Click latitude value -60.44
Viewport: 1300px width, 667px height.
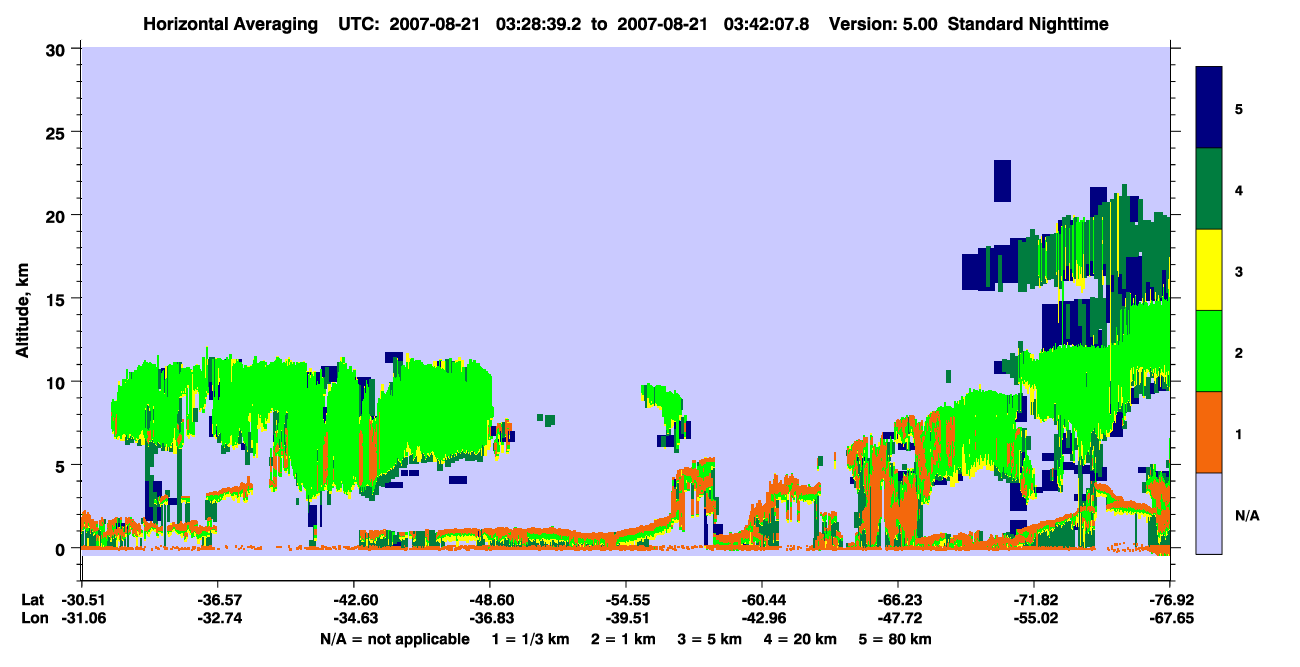762,600
